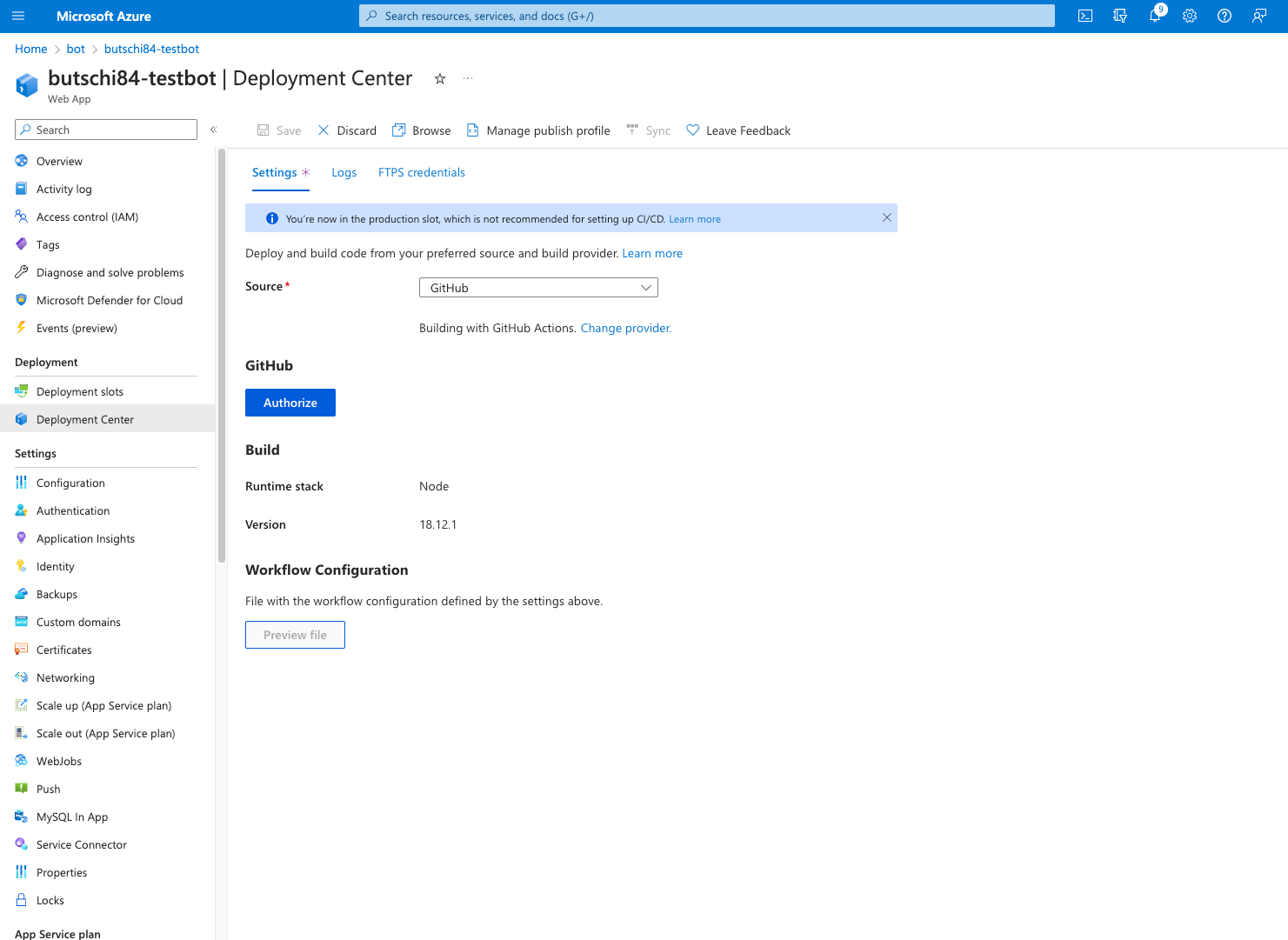The height and width of the screenshot is (940, 1288).
Task: Click the Deployment slots icon
Action: (22, 391)
